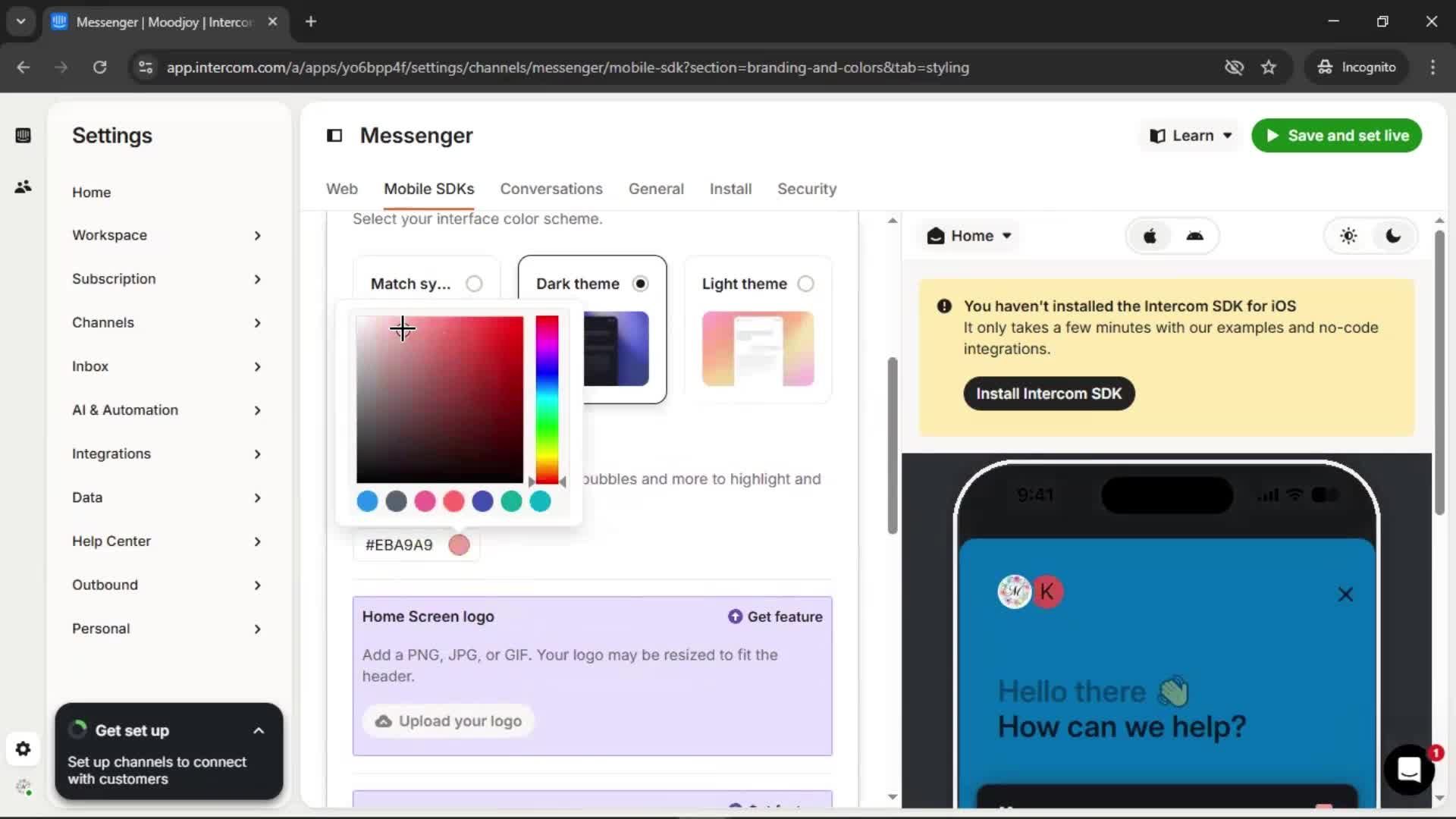
Task: Toggle the sidebar panel icon beside Messenger
Action: pos(334,136)
